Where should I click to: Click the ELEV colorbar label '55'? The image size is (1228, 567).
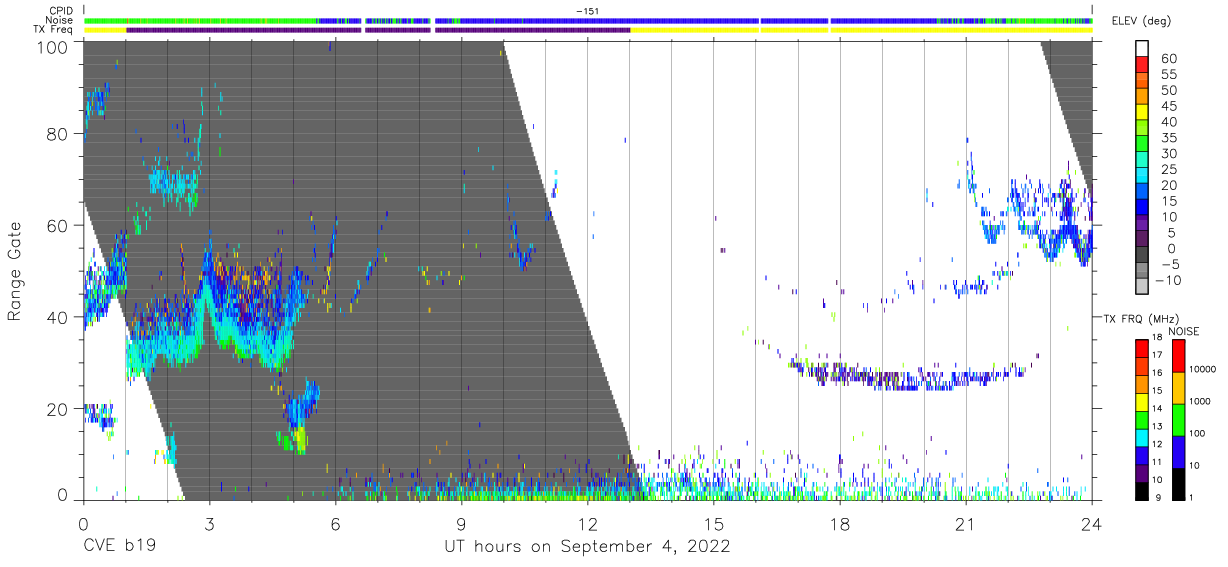click(x=1168, y=74)
